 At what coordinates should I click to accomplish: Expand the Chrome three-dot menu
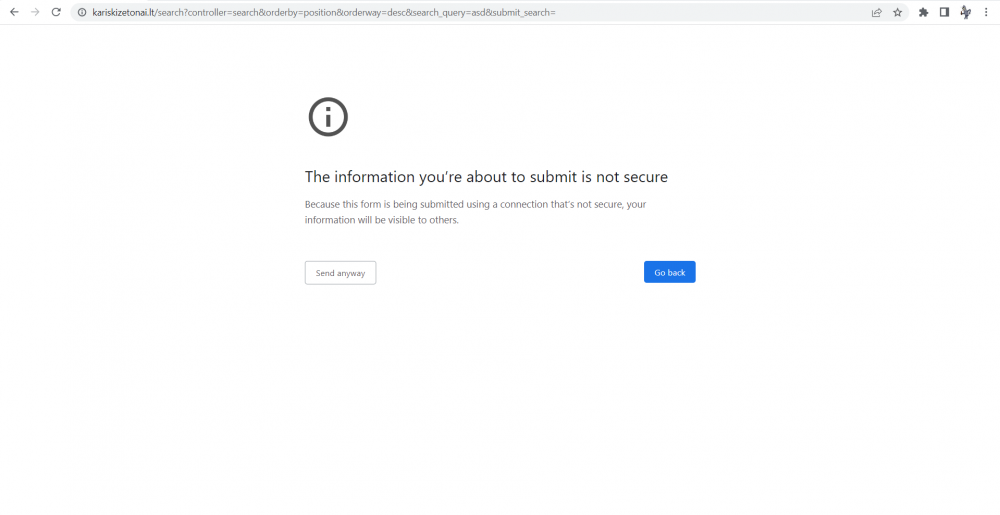(986, 12)
